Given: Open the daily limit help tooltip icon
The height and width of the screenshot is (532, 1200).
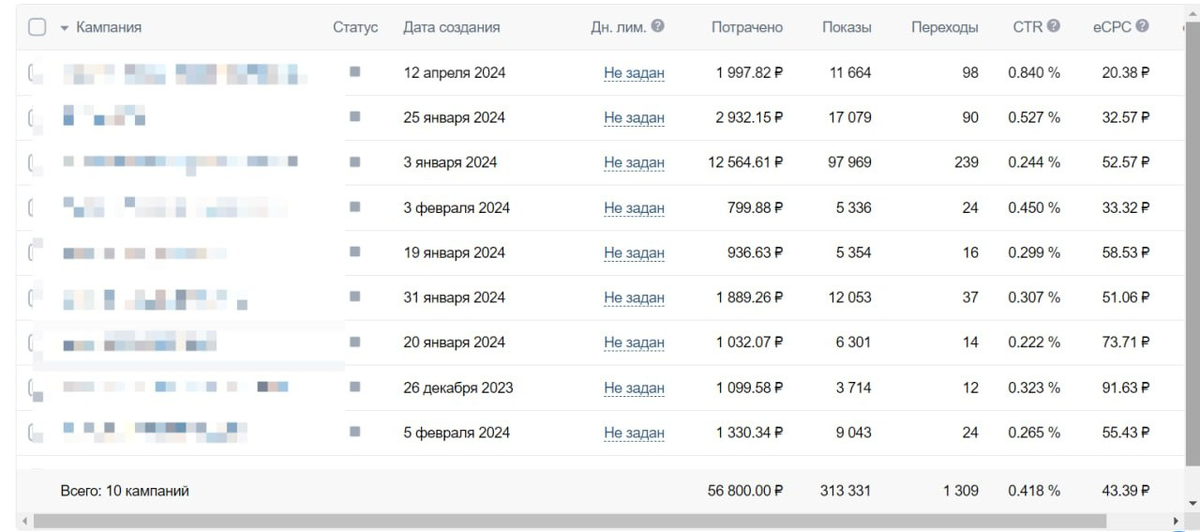Looking at the screenshot, I should pos(657,27).
